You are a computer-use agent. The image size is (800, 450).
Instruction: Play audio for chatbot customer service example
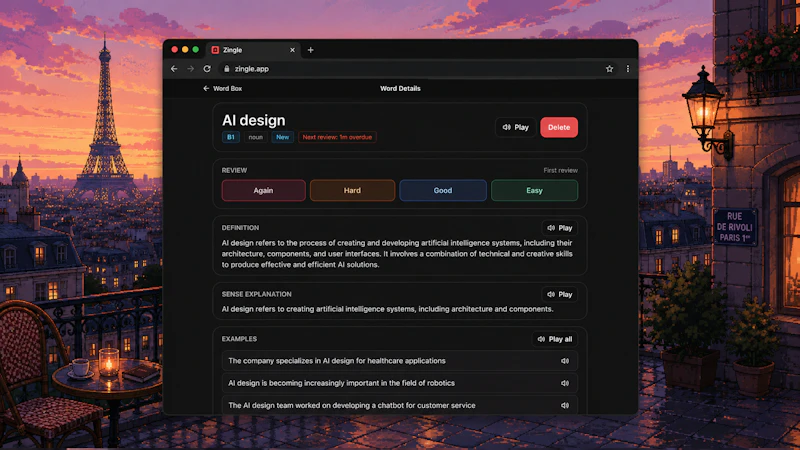click(565, 406)
